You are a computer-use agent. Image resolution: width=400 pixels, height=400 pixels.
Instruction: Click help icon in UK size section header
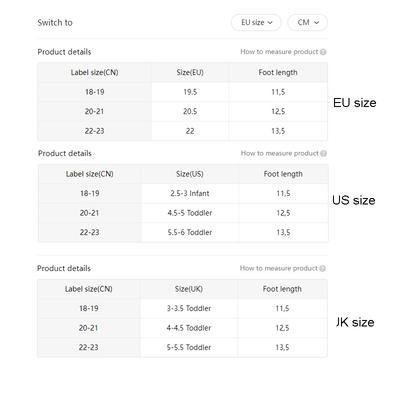tap(322, 268)
